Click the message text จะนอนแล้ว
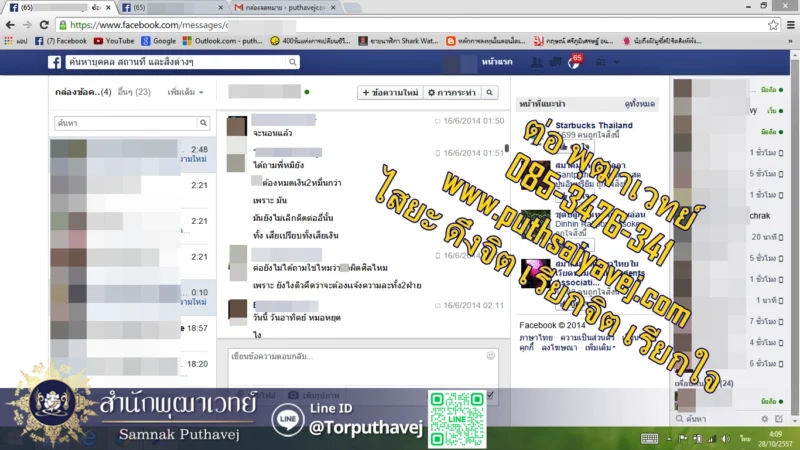The width and height of the screenshot is (800, 450). click(273, 133)
